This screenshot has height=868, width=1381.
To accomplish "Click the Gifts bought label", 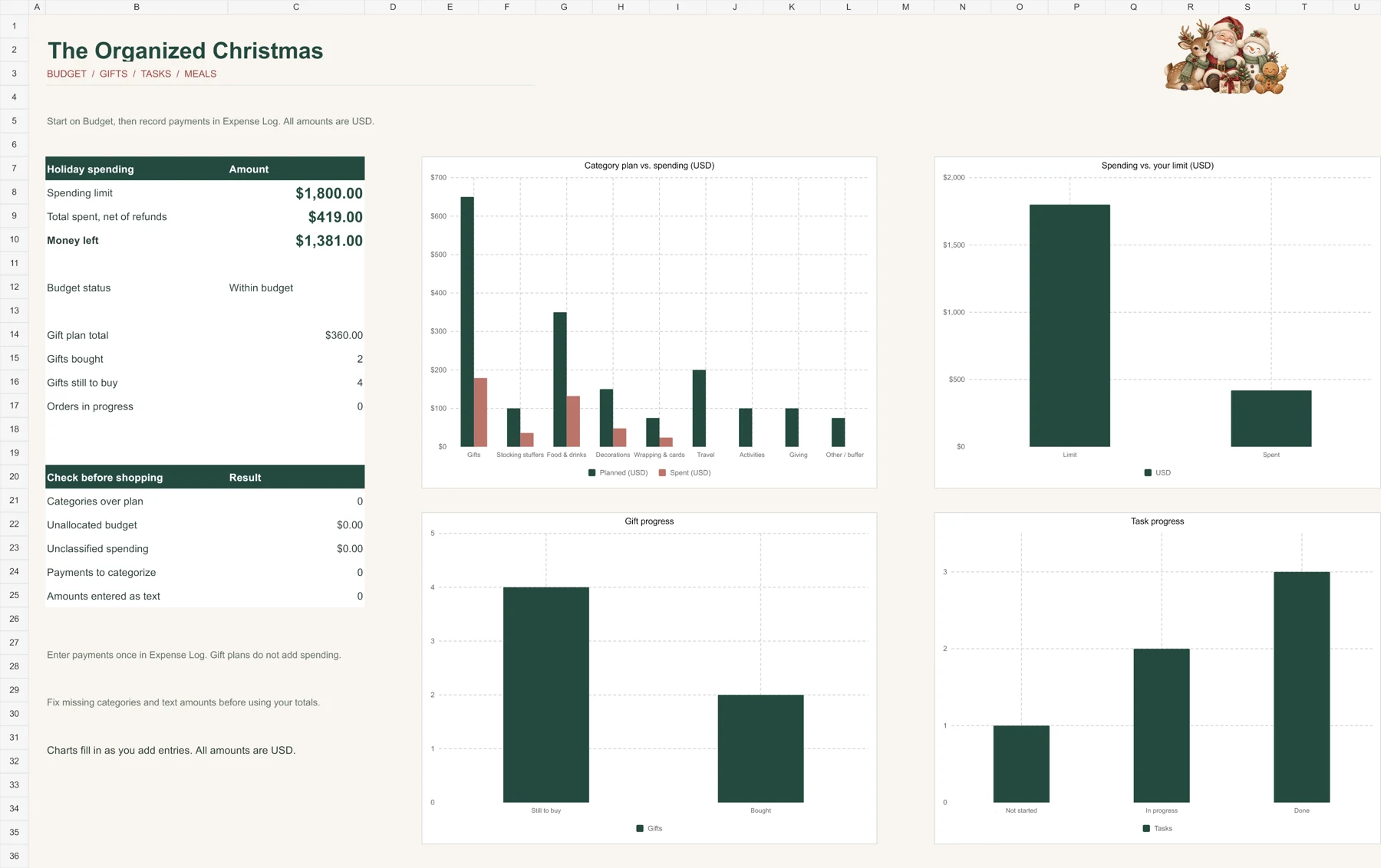I will pyautogui.click(x=75, y=360).
